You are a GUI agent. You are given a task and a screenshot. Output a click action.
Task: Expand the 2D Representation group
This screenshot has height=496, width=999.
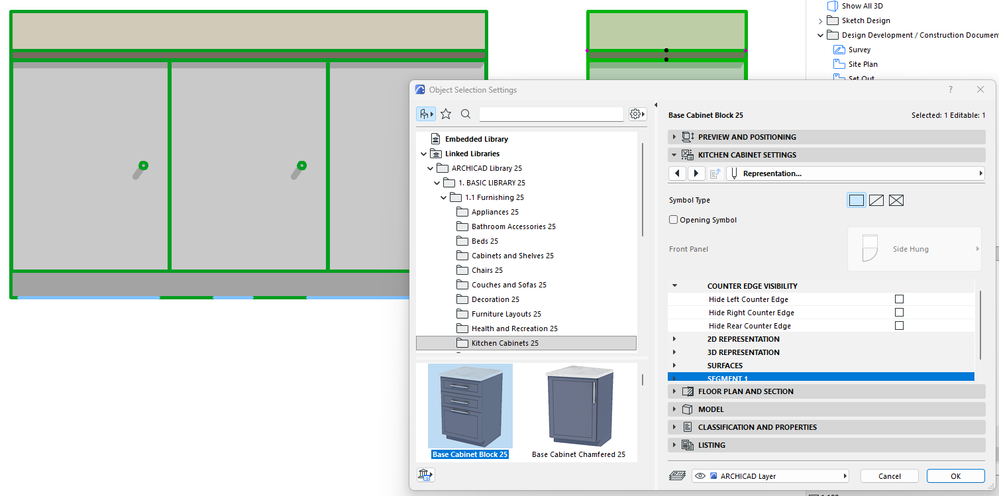[675, 339]
